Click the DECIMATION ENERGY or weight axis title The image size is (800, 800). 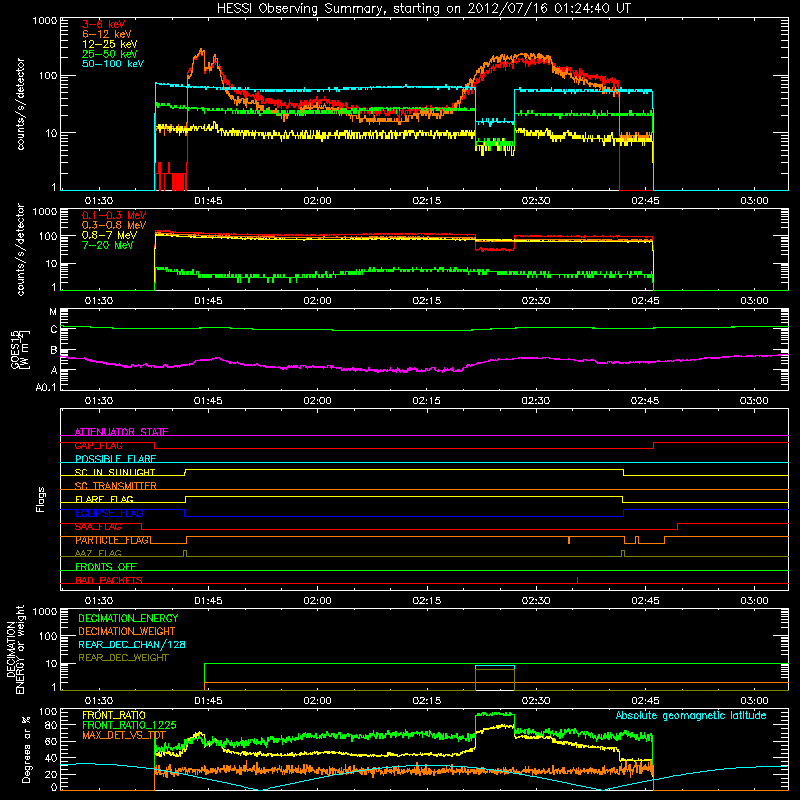coord(15,649)
